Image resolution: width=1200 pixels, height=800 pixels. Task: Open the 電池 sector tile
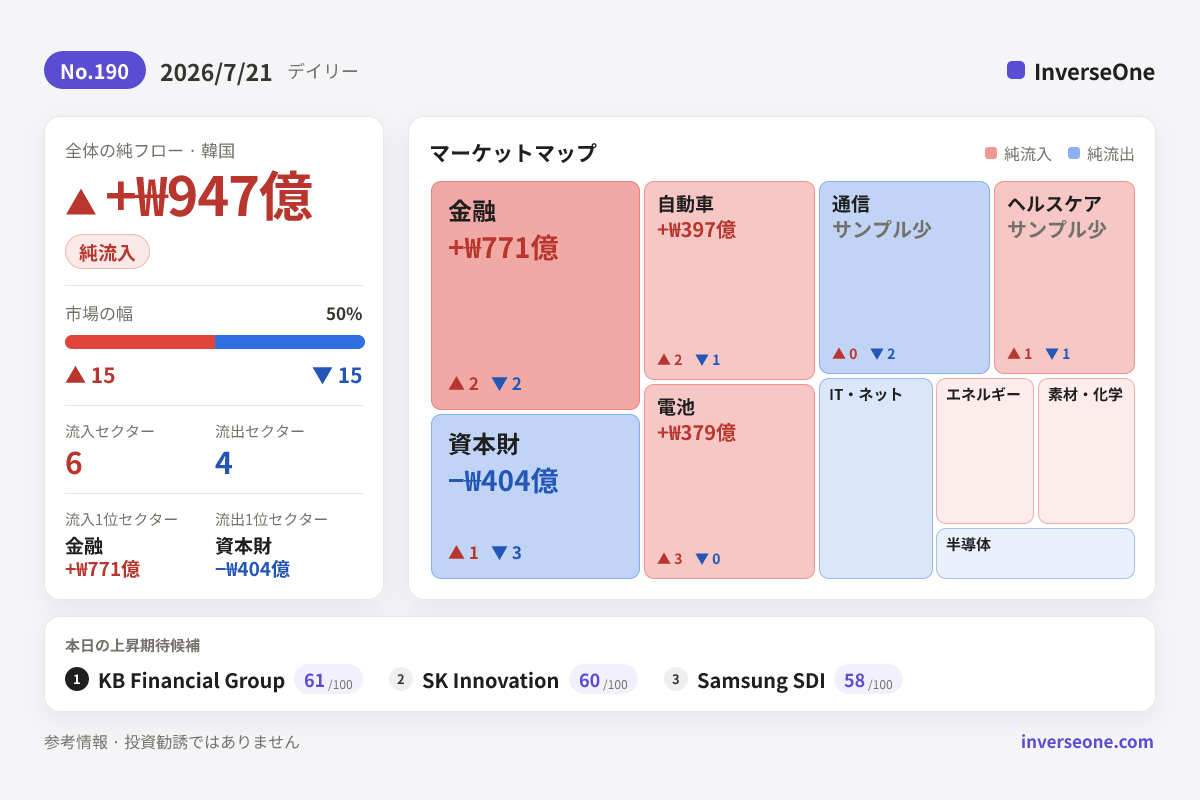tap(730, 481)
